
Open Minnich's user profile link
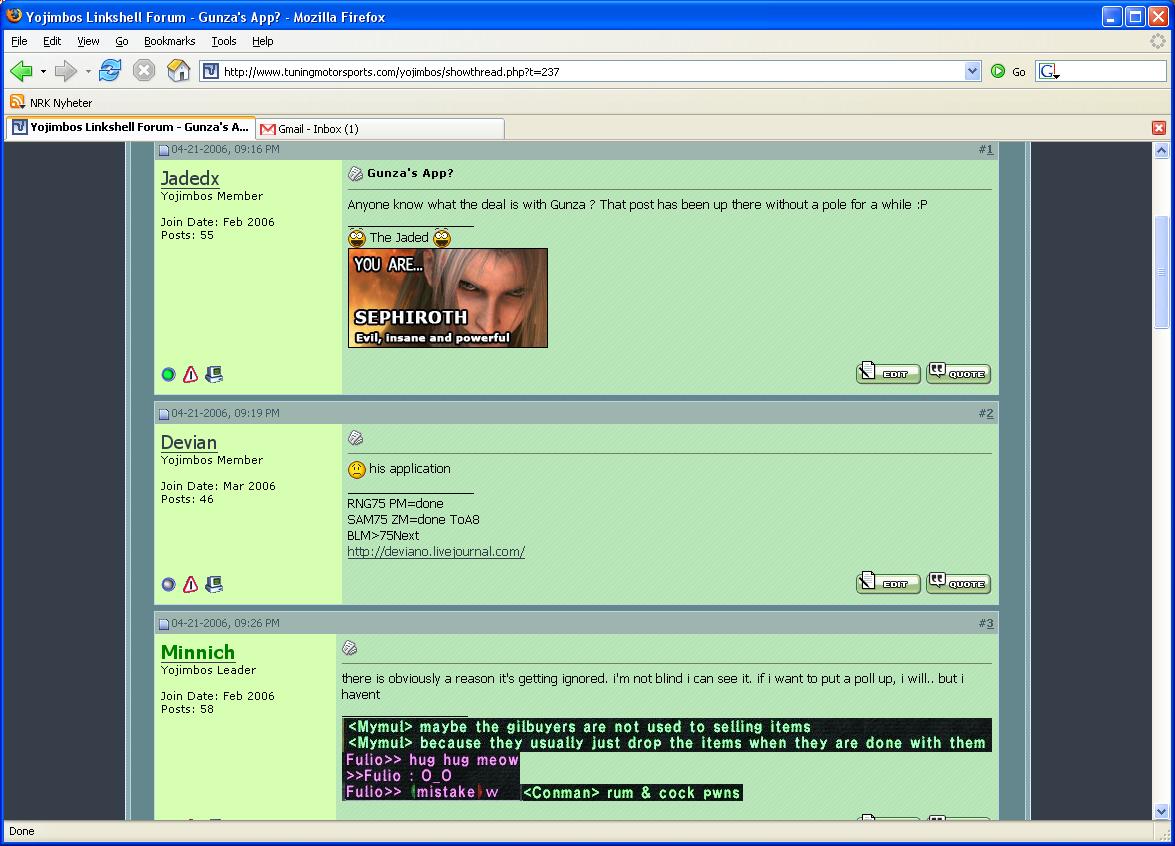click(x=198, y=652)
